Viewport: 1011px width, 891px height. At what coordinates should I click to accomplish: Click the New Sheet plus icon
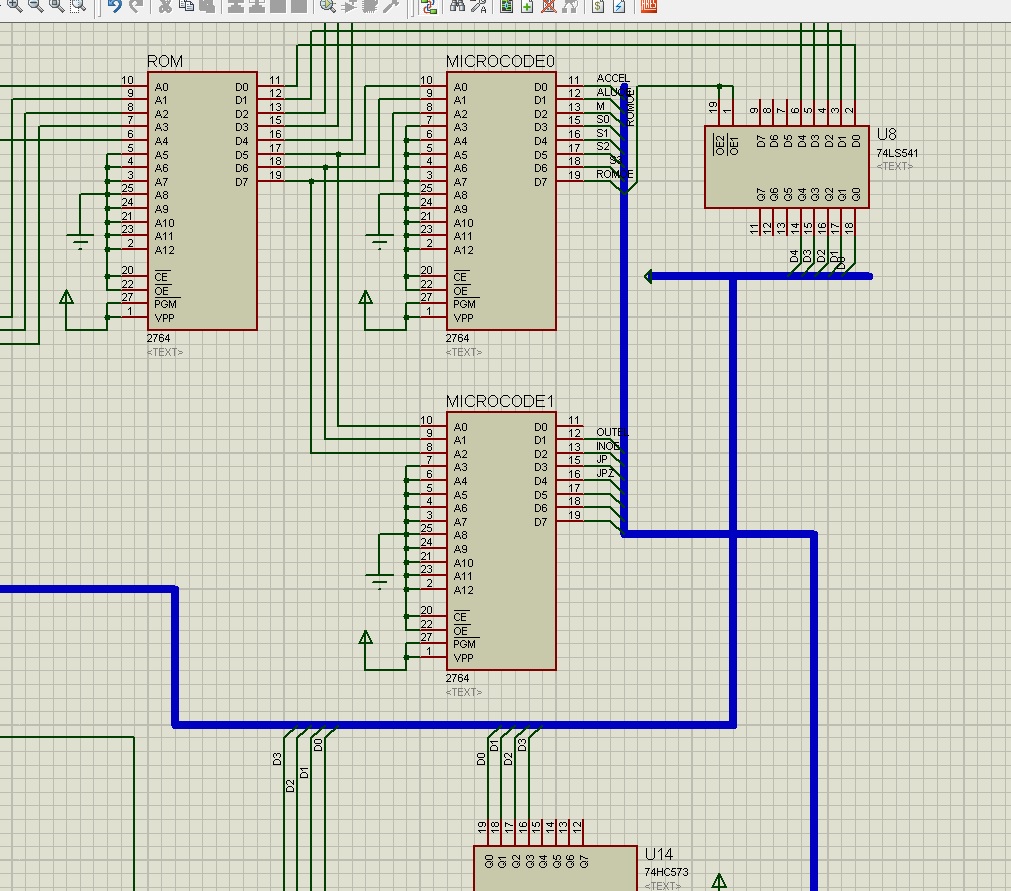click(527, 7)
